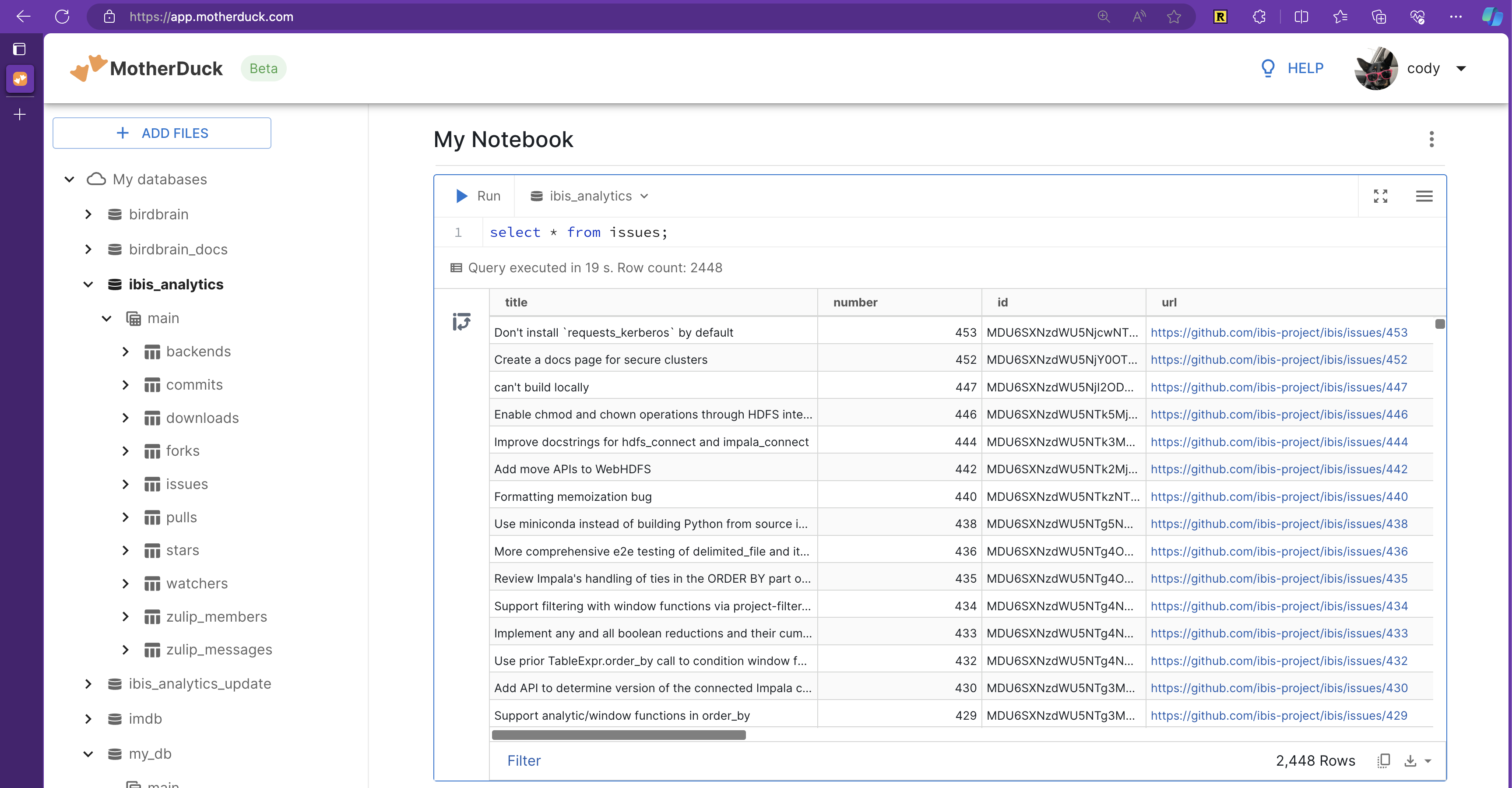Collapse the ibis_analytics database

pos(88,284)
